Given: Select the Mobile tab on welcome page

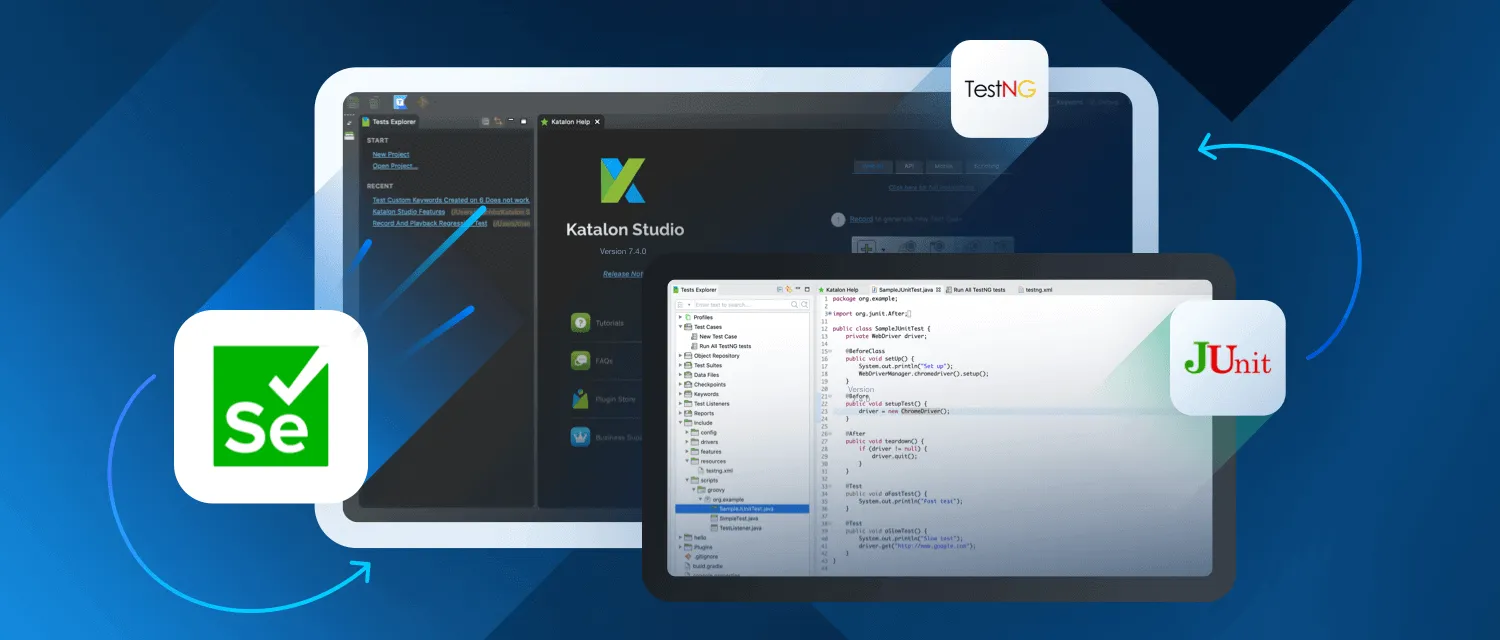Looking at the screenshot, I should pos(943,166).
